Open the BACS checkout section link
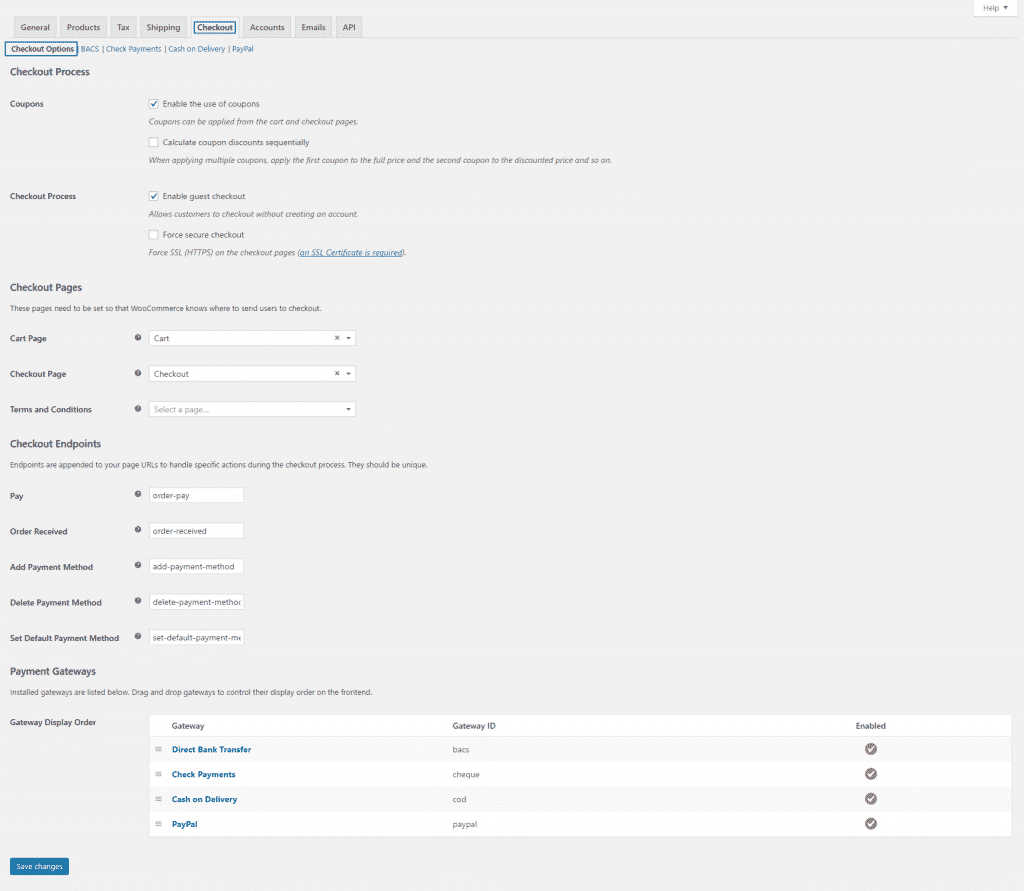The image size is (1024, 891). pyautogui.click(x=90, y=49)
